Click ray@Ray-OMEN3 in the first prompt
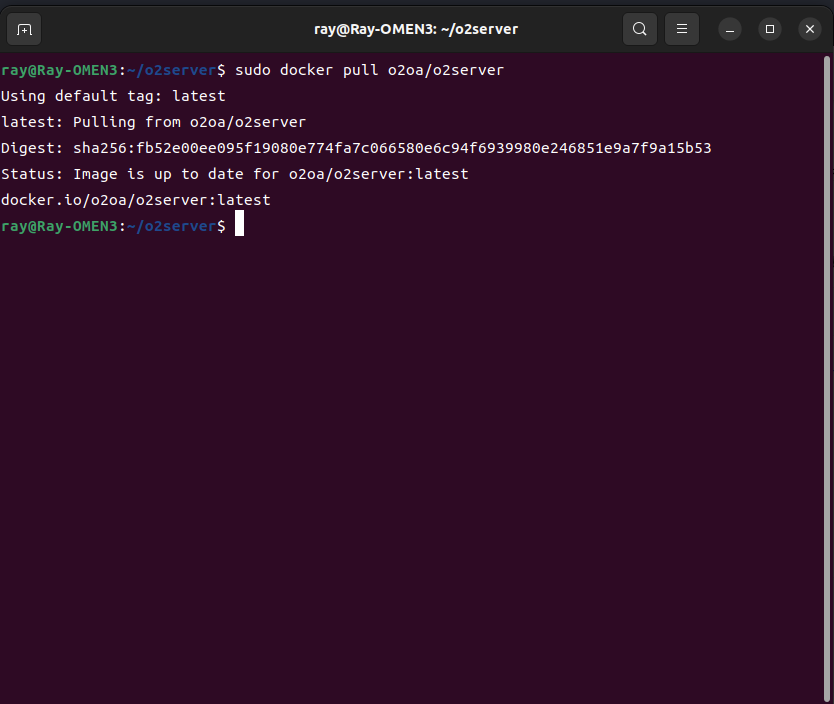Screen dimensions: 834x704 point(59,70)
